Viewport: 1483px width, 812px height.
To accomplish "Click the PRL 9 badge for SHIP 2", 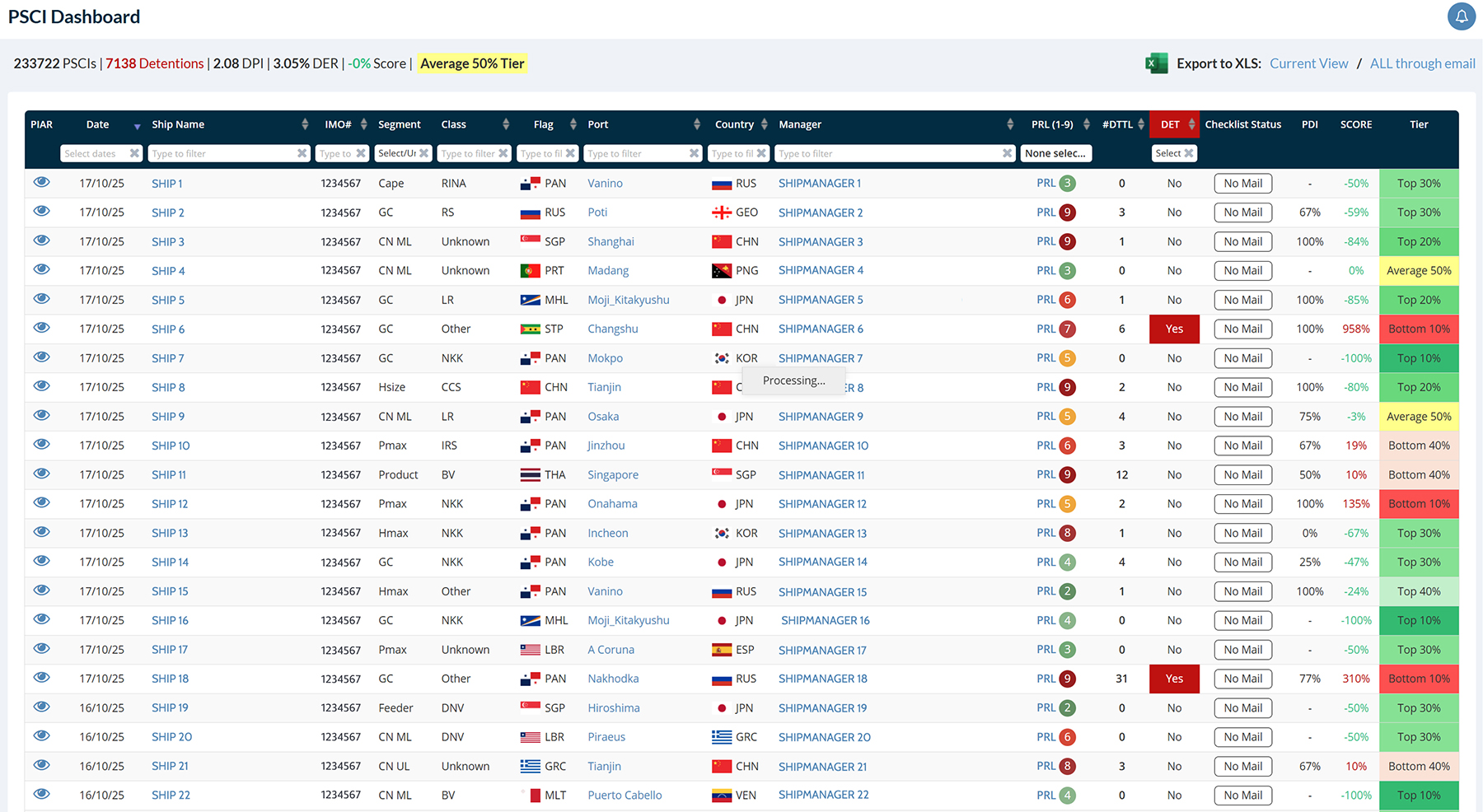I will 1067,212.
